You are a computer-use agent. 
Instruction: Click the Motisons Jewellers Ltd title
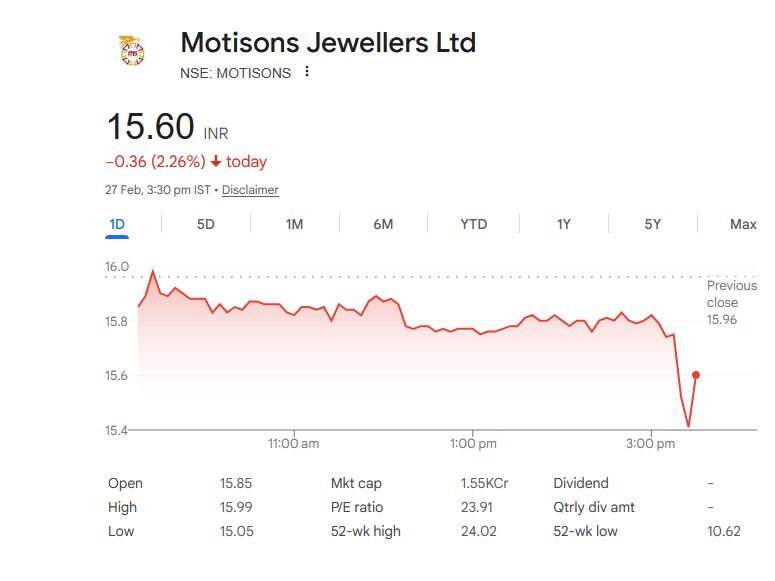pyautogui.click(x=328, y=43)
